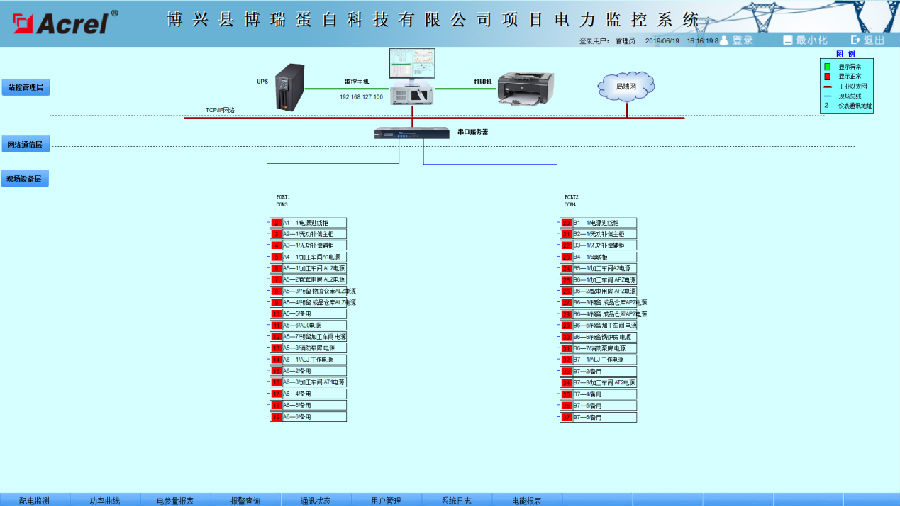Click red status indicator number 33
Viewport: 900px width, 506px height.
coord(567,371)
